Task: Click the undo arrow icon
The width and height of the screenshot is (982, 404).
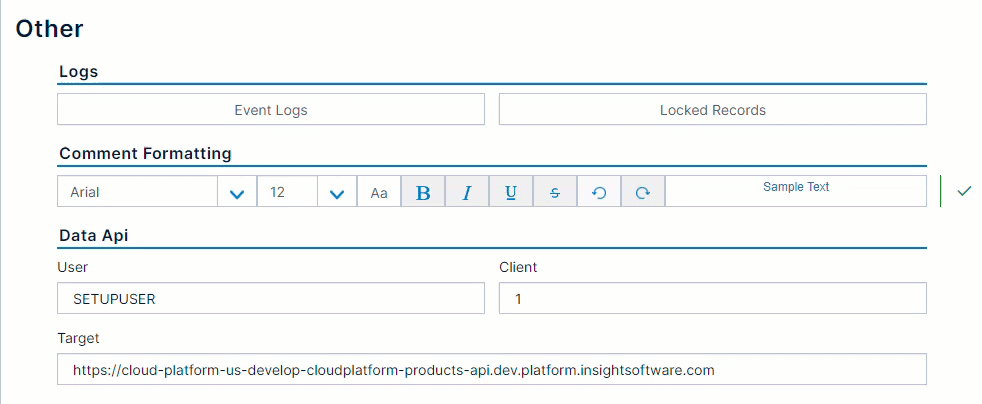Action: [599, 192]
